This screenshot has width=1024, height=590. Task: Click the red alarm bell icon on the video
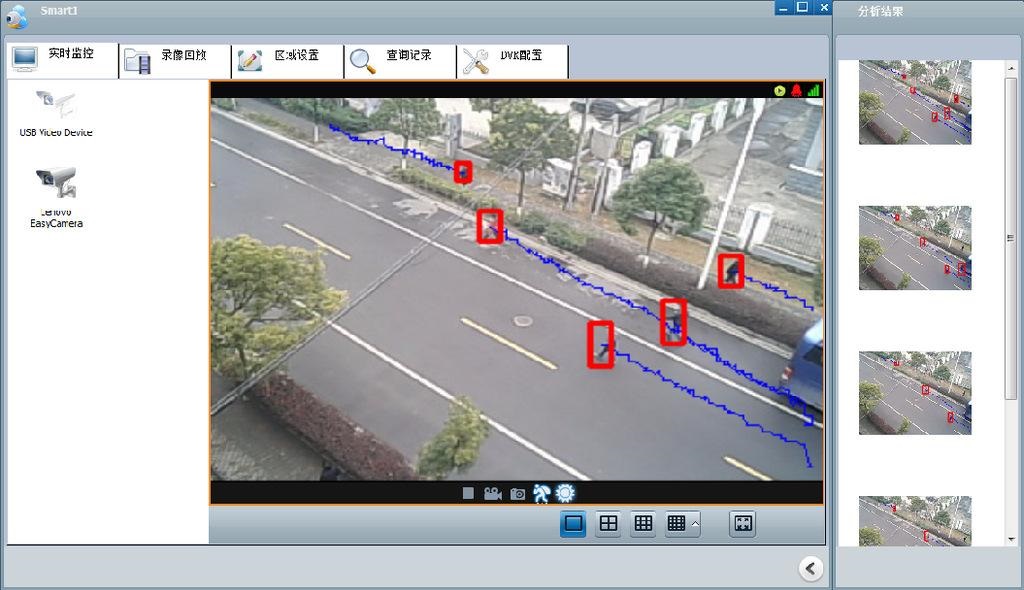(x=795, y=90)
